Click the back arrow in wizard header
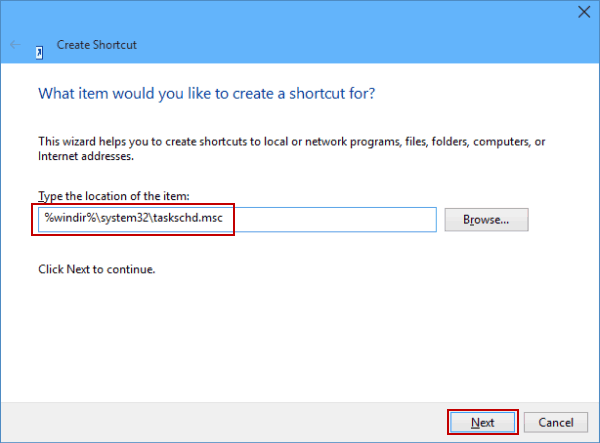The width and height of the screenshot is (600, 443). 15,45
